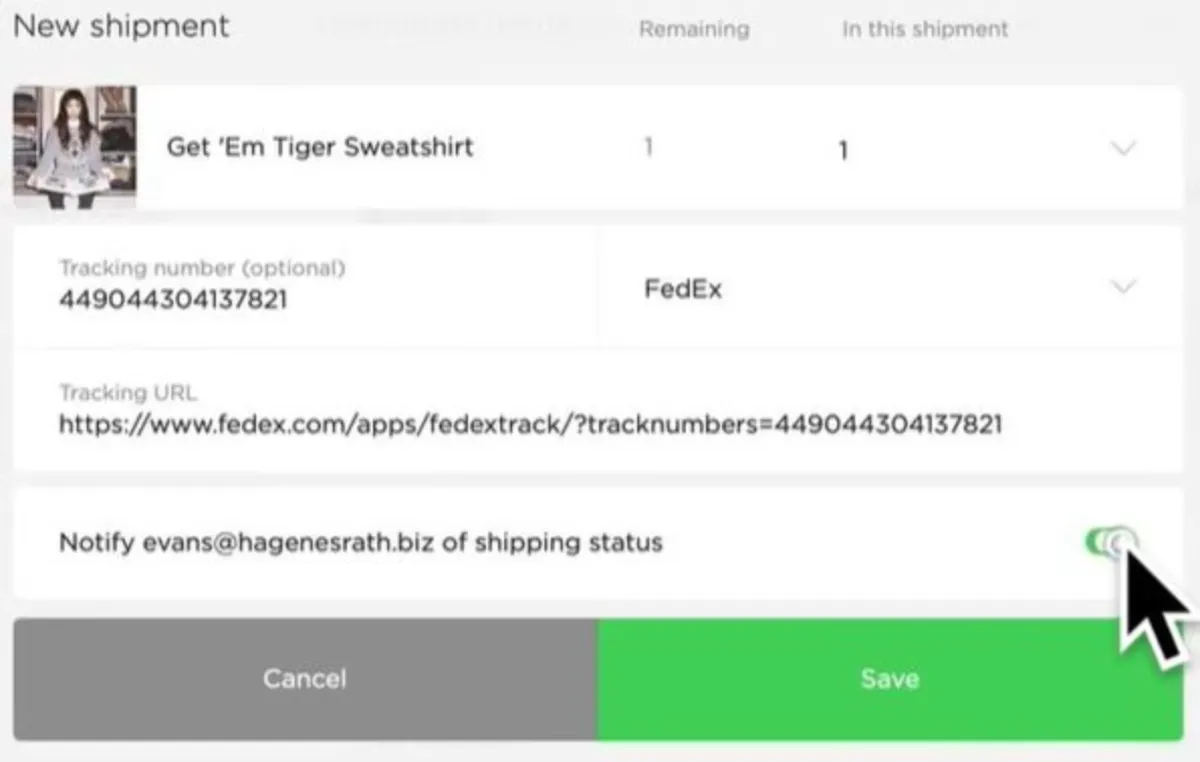The image size is (1200, 762).
Task: Click the Tracking URL label
Action: click(128, 393)
